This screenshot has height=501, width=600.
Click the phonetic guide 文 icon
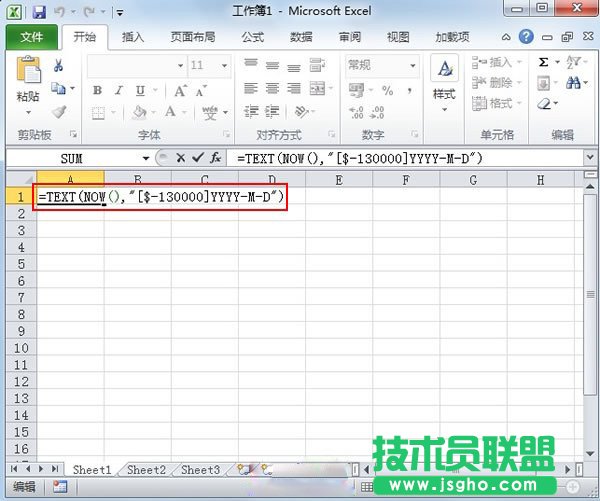coord(210,113)
